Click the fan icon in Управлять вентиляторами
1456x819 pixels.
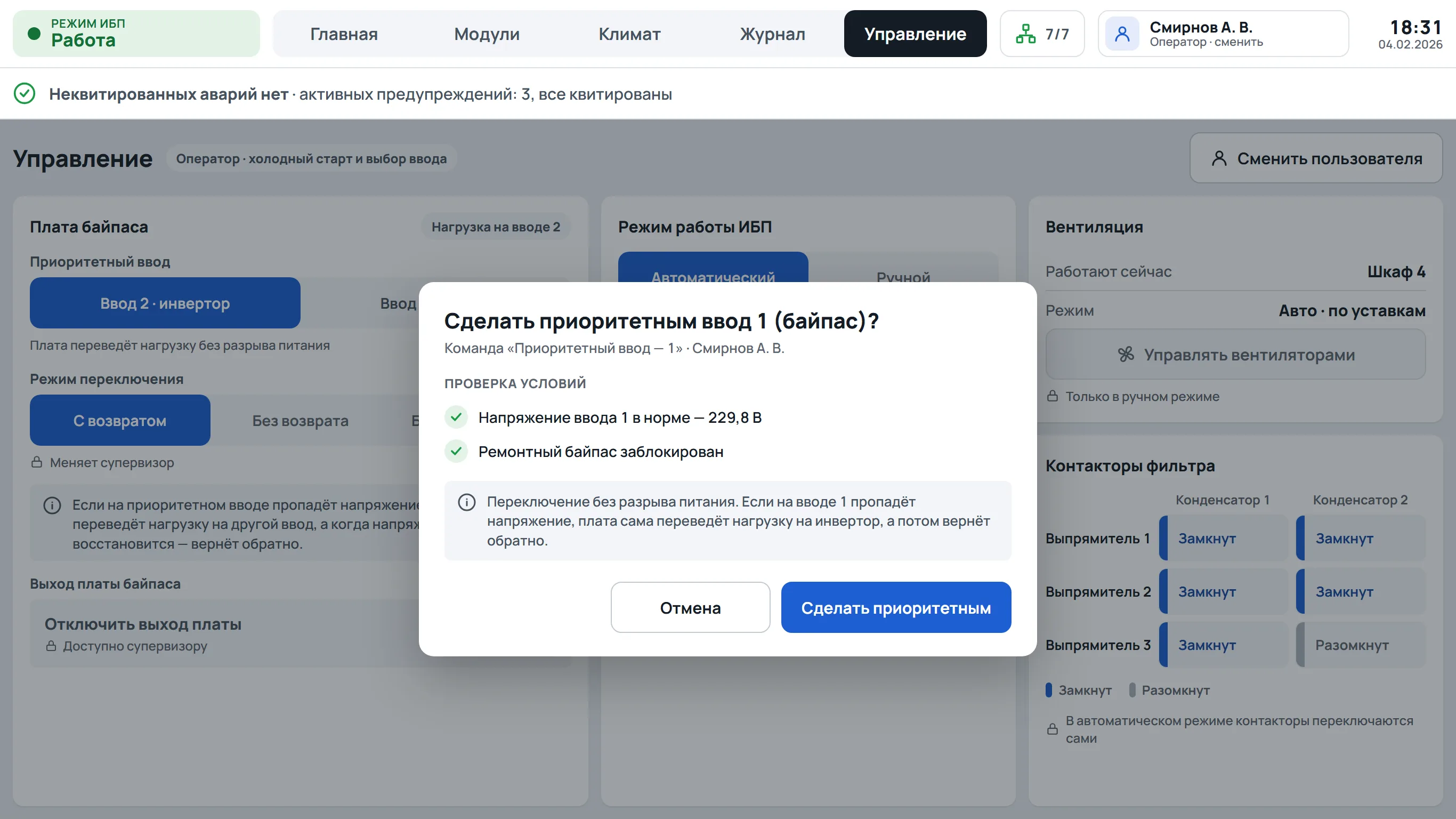tap(1126, 355)
